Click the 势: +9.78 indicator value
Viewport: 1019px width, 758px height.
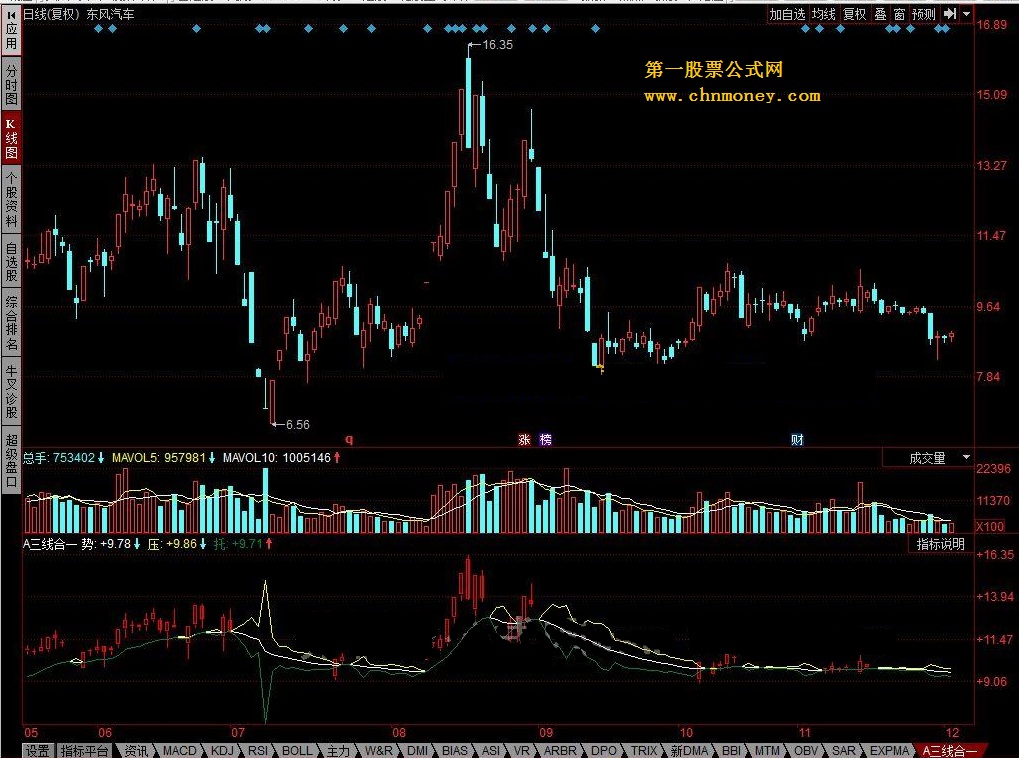(x=106, y=543)
